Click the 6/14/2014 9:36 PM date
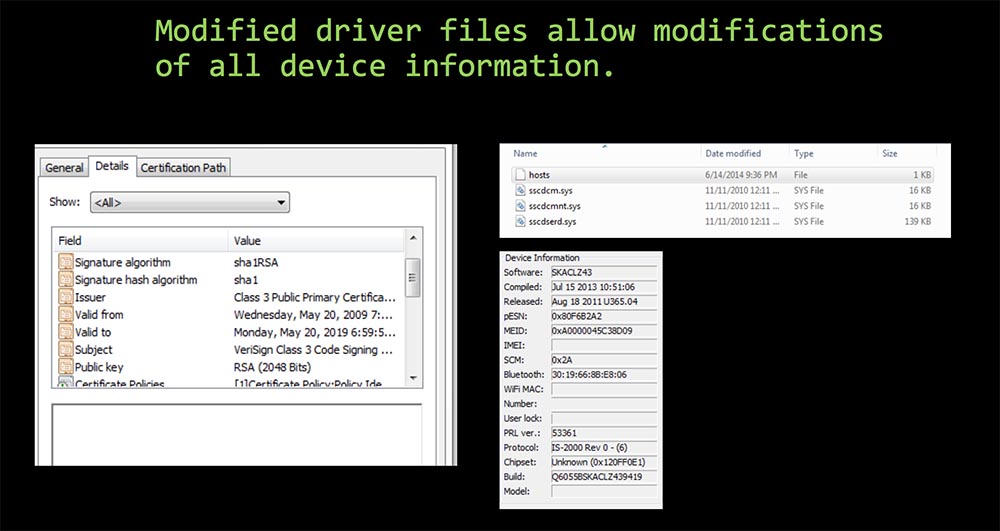 click(741, 175)
